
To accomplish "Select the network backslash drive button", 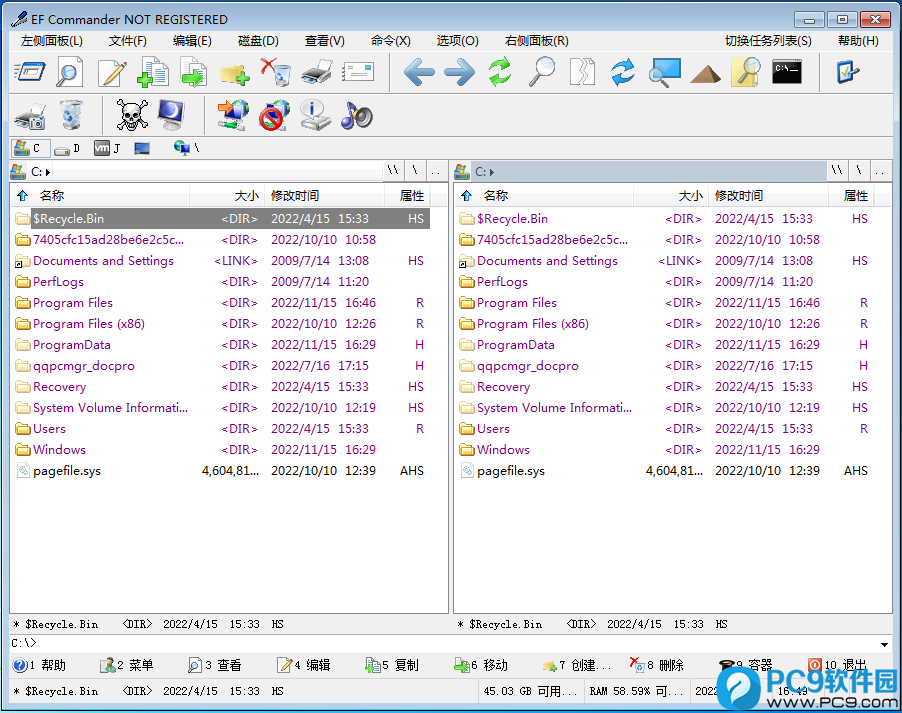I will [x=186, y=148].
